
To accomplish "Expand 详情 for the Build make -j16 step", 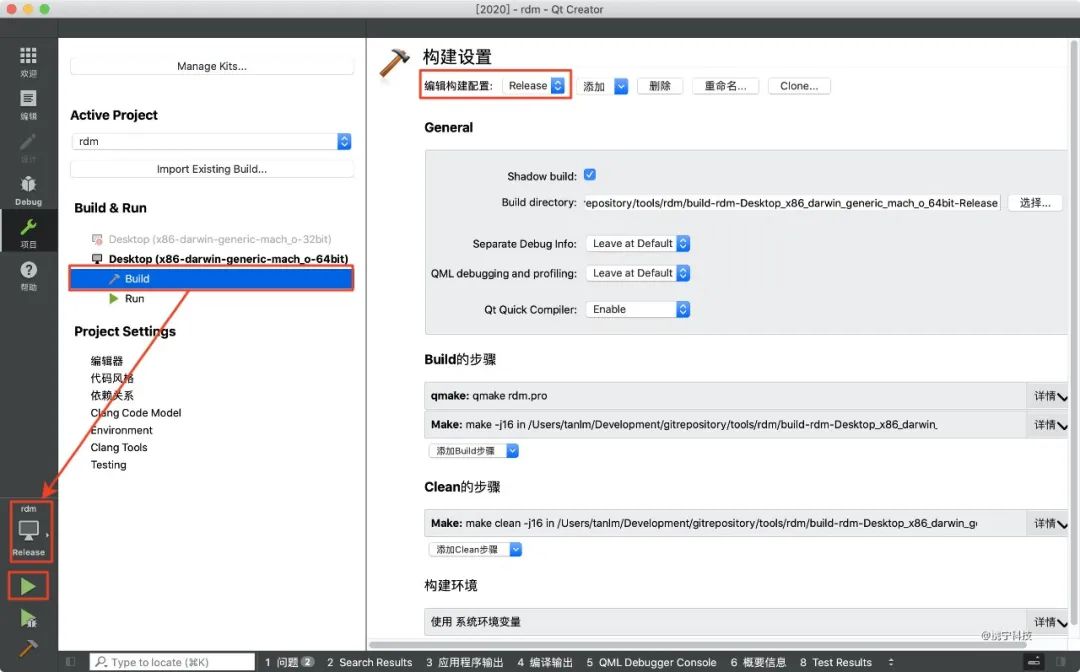I will [x=1049, y=425].
